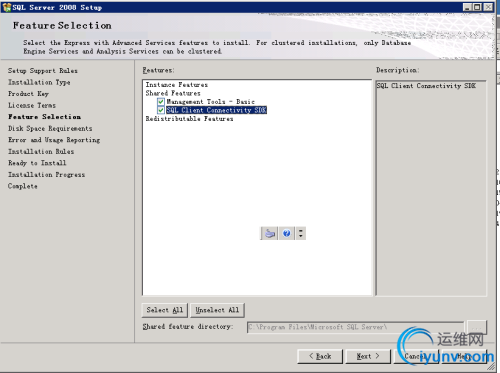The height and width of the screenshot is (373, 500).
Task: Minimize the SQL Server 2008 Setup window
Action: click(467, 7)
